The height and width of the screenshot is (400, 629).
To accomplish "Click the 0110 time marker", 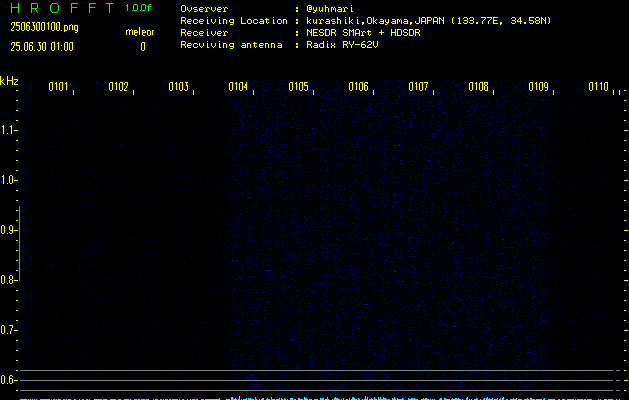I will [599, 87].
